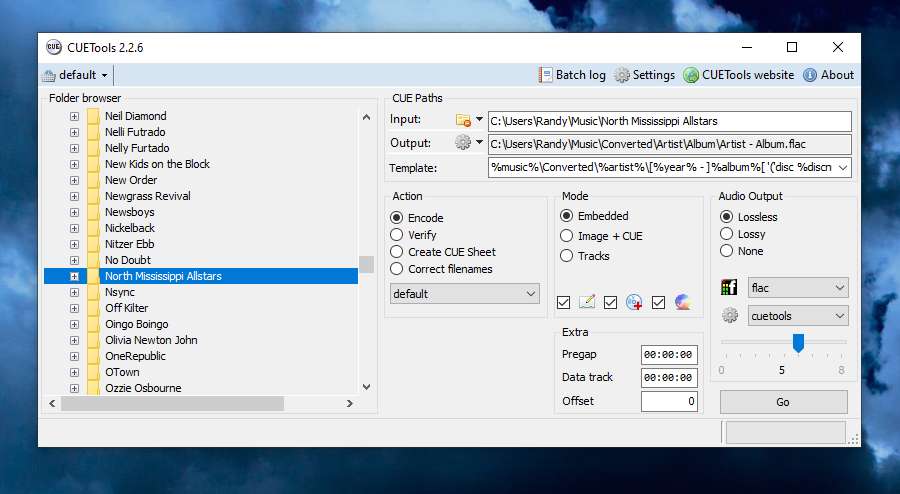Click in the Output path field
900x494 pixels.
(x=669, y=144)
